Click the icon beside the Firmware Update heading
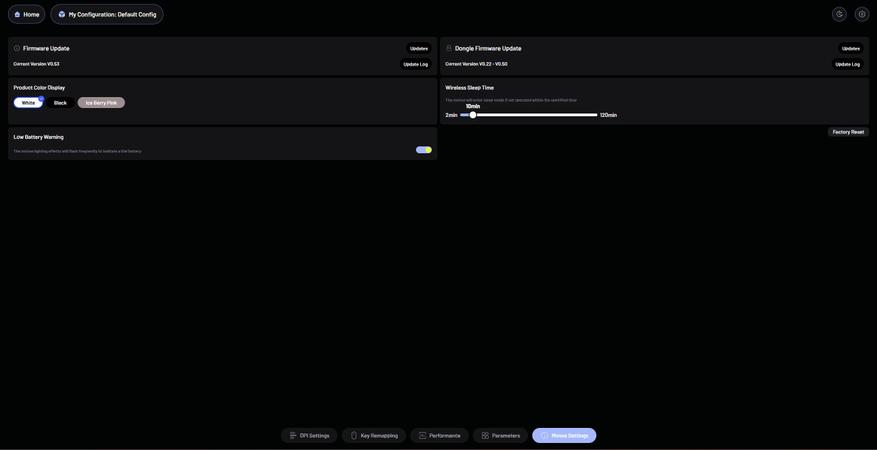 17,49
